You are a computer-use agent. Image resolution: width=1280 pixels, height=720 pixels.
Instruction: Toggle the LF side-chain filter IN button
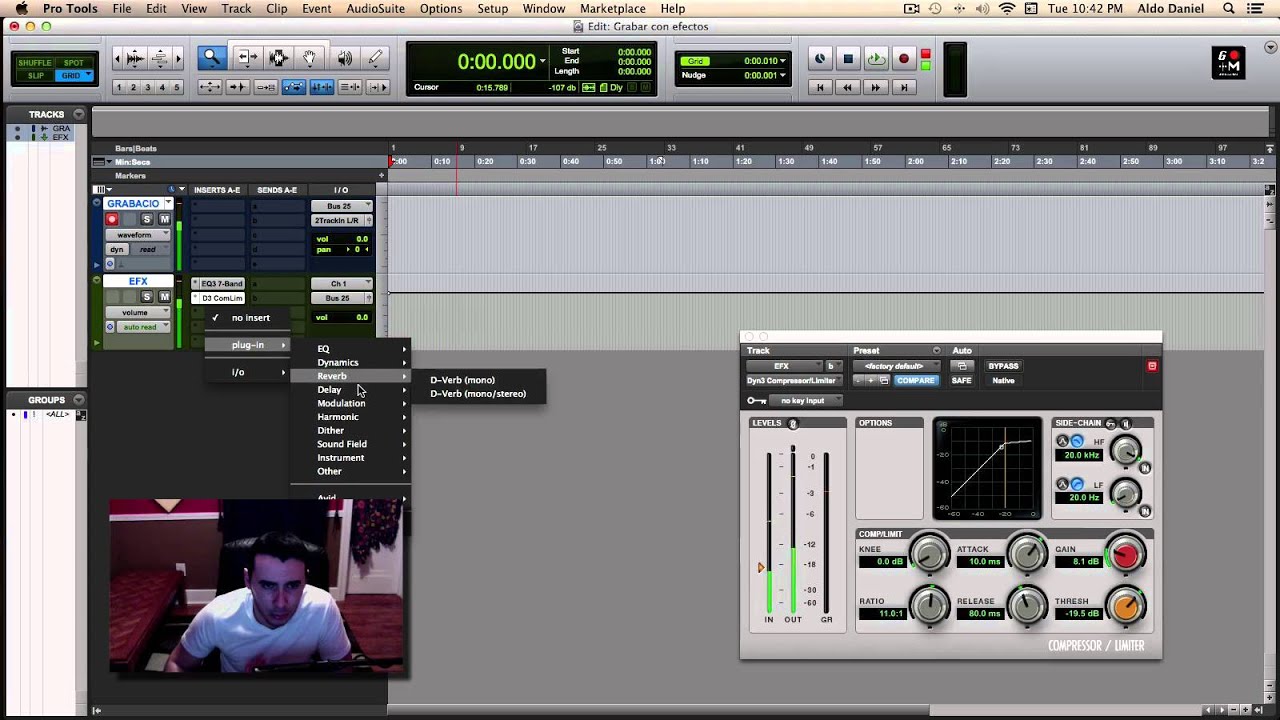pos(1144,511)
